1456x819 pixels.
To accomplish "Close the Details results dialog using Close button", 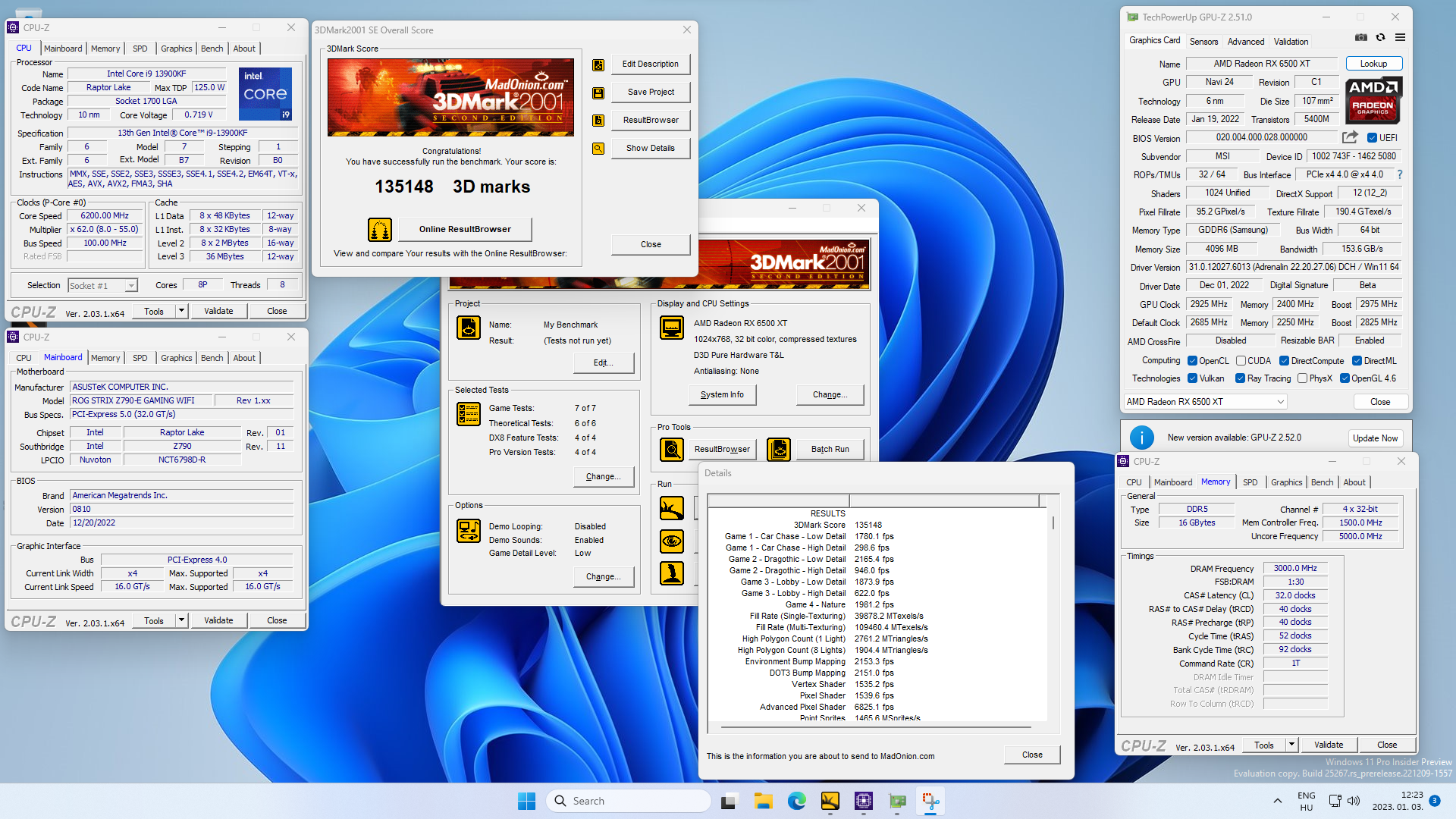I will [1032, 755].
